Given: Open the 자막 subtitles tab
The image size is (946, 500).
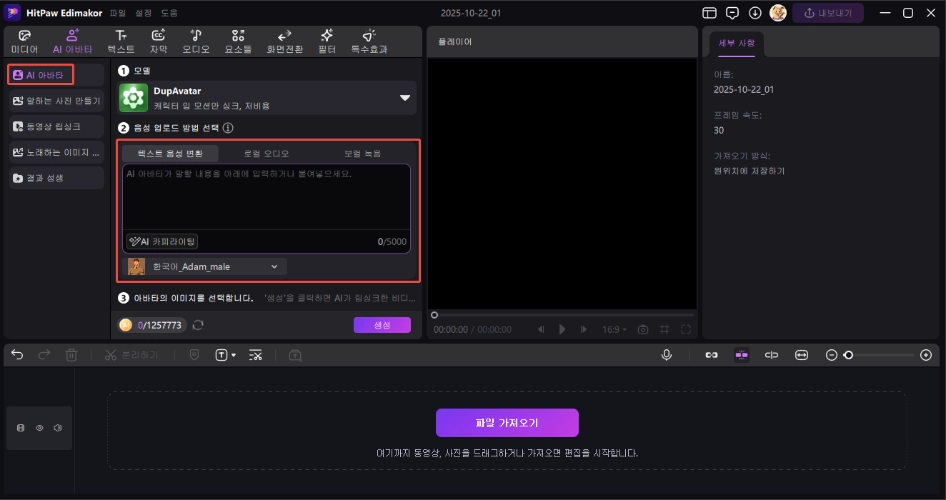Looking at the screenshot, I should click(158, 42).
